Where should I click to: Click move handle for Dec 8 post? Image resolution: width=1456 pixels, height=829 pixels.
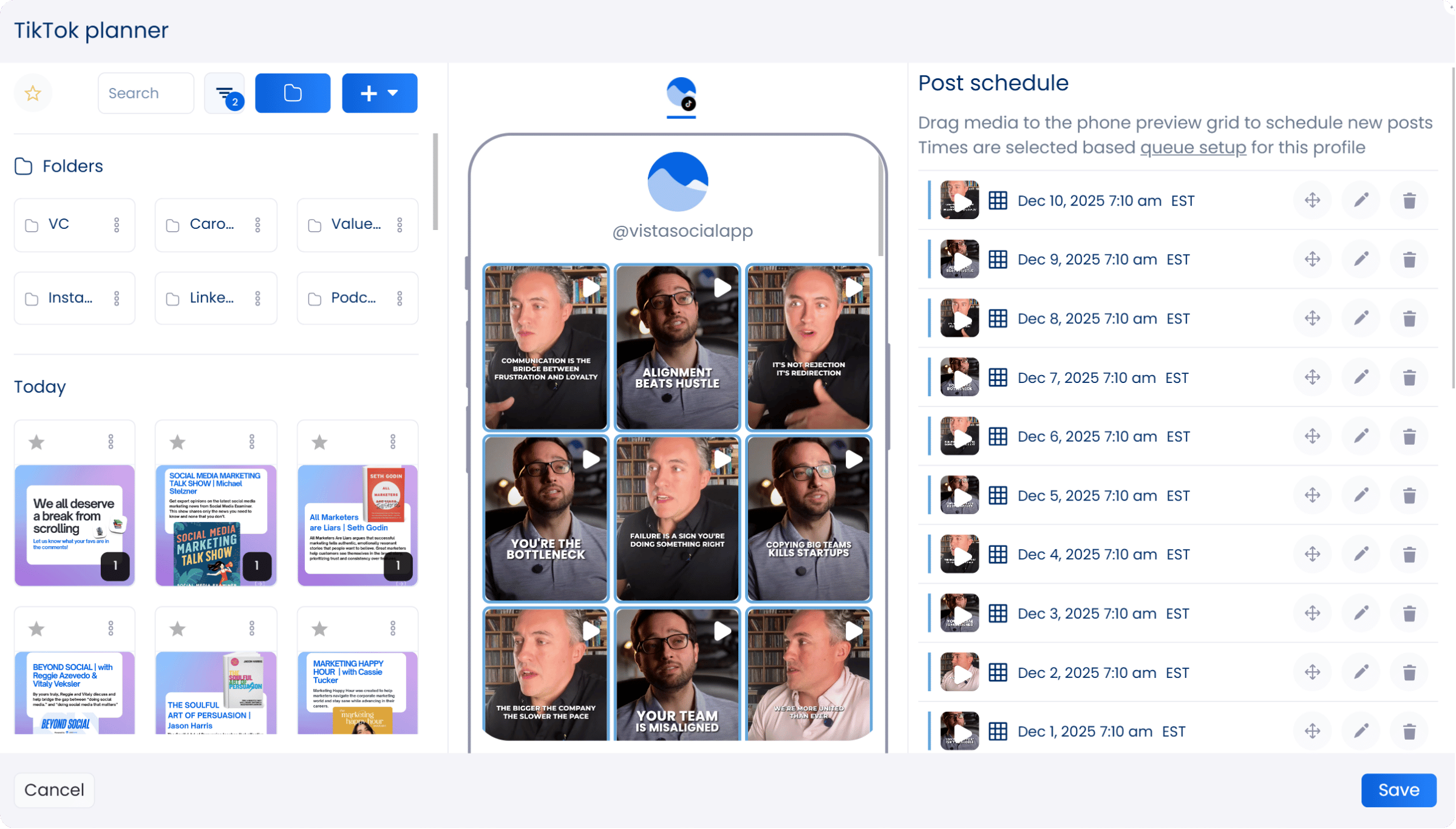(1312, 318)
